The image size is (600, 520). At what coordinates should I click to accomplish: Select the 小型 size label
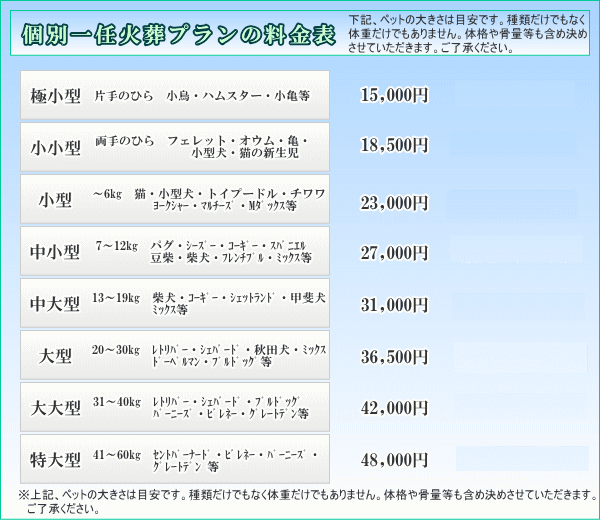(x=55, y=200)
